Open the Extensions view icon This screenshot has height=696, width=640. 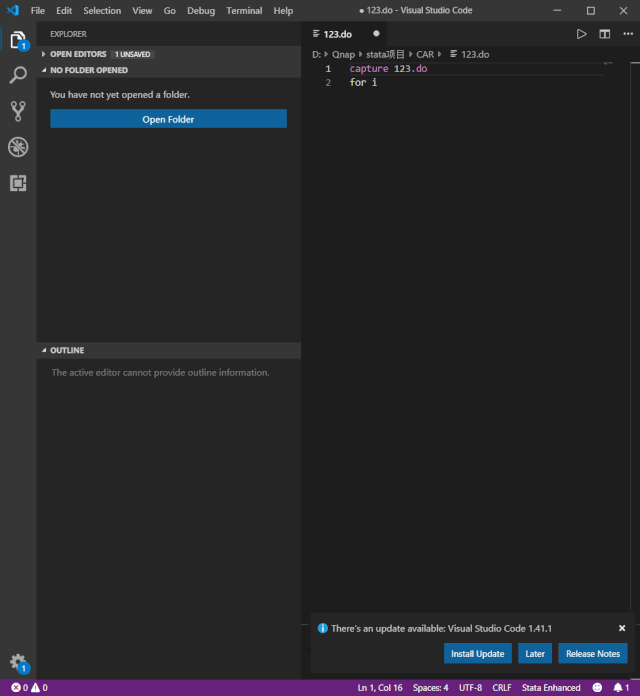pos(18,183)
